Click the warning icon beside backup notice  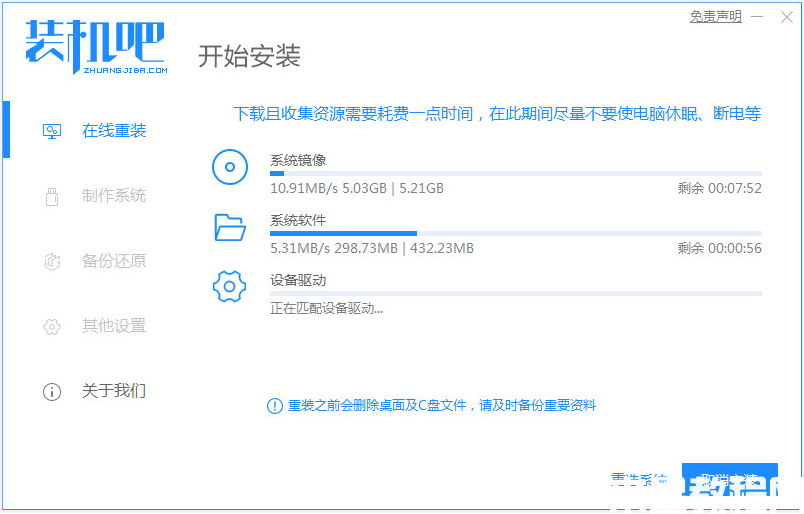click(275, 406)
